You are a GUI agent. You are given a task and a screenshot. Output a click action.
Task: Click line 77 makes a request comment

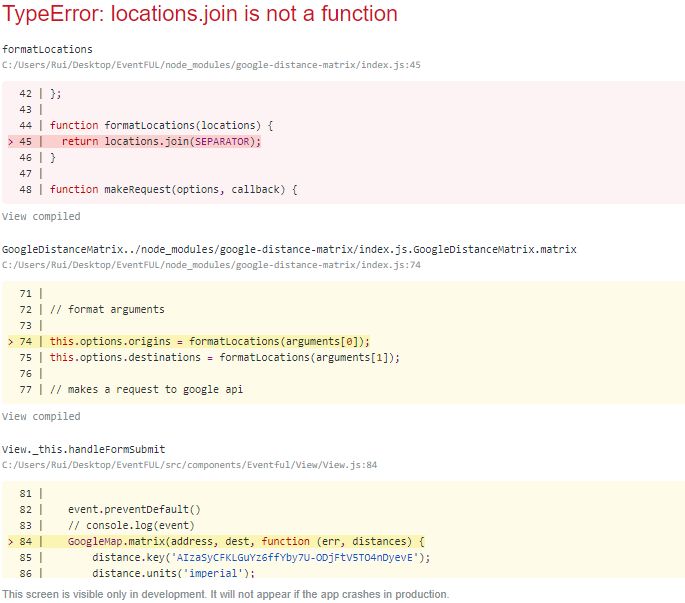[x=146, y=389]
